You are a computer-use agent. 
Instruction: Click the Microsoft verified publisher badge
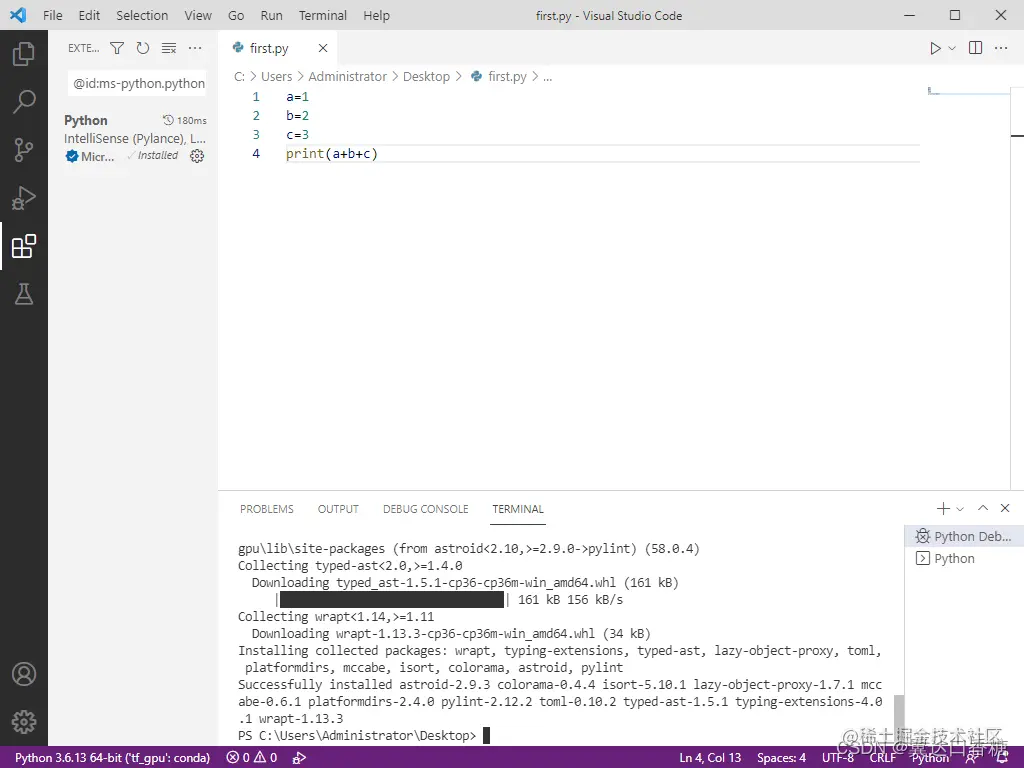[72, 156]
